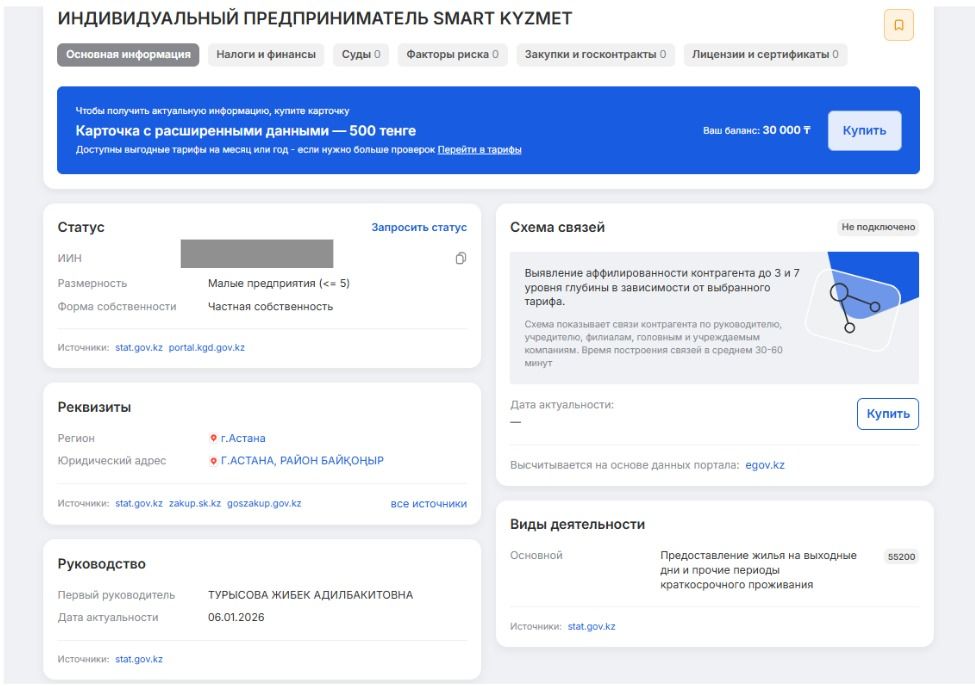
Task: Open stat.gov.kz source in the Статус card
Action: coord(139,348)
